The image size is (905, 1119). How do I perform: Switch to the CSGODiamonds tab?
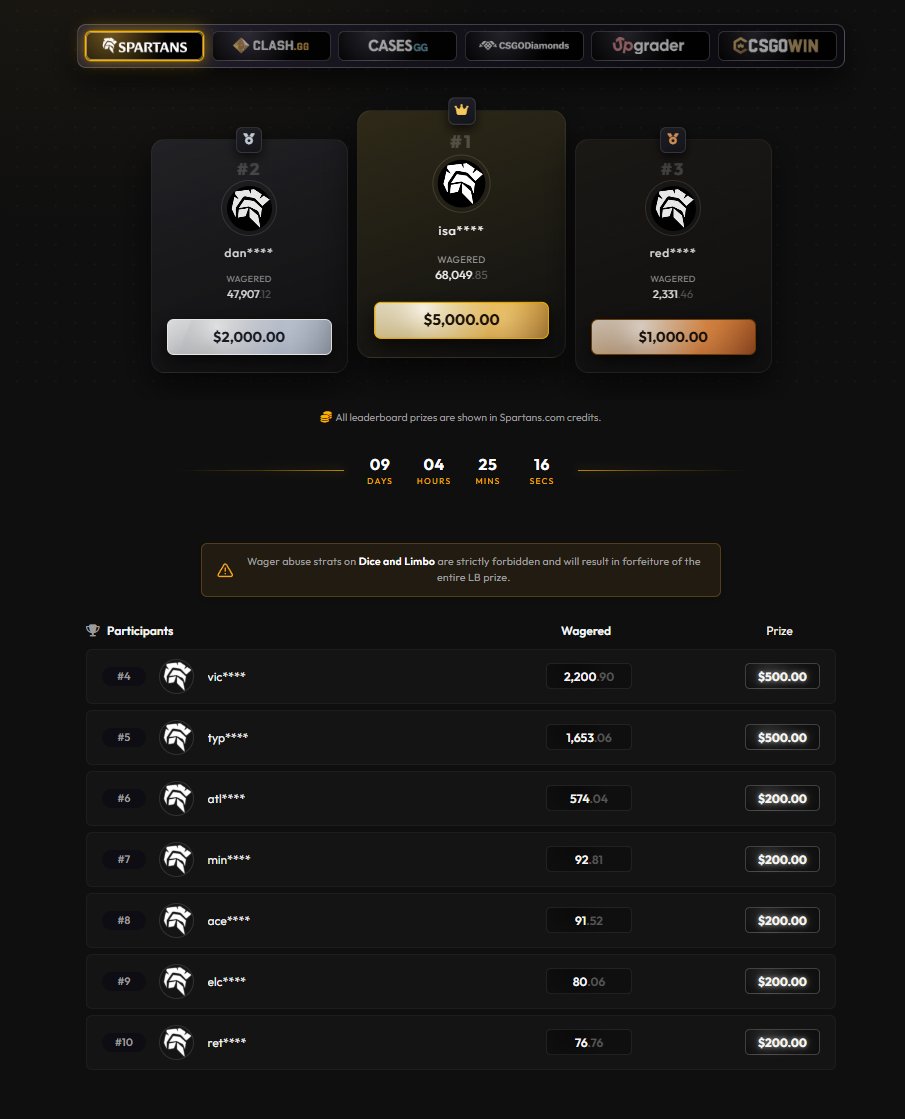tap(524, 46)
